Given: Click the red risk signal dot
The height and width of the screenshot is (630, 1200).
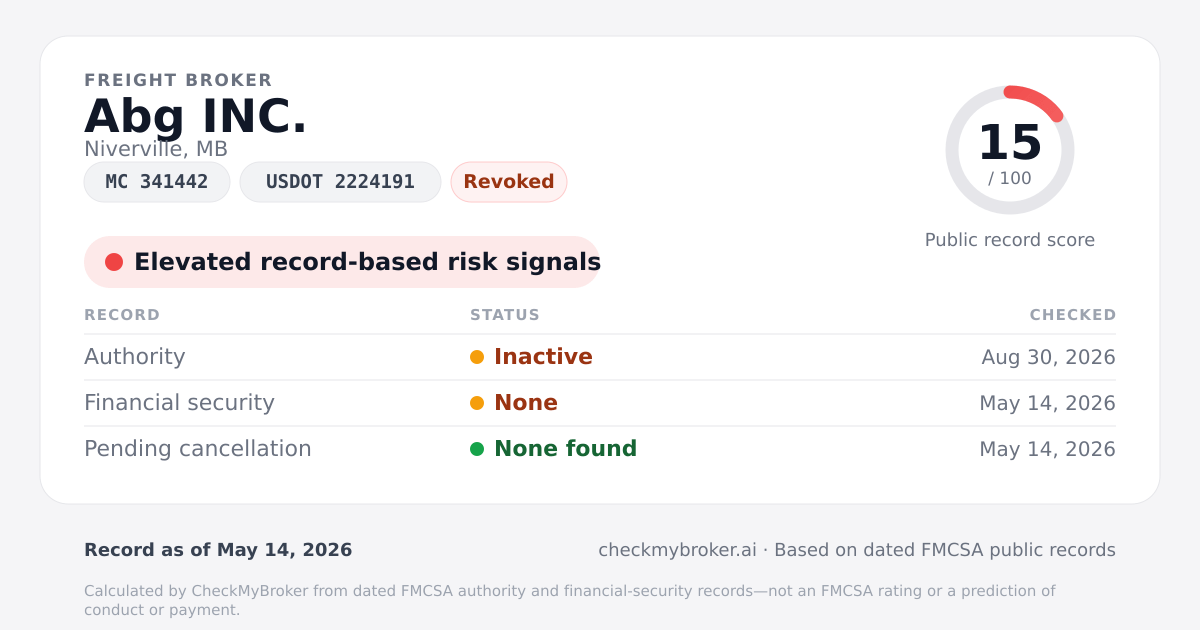Looking at the screenshot, I should [114, 262].
